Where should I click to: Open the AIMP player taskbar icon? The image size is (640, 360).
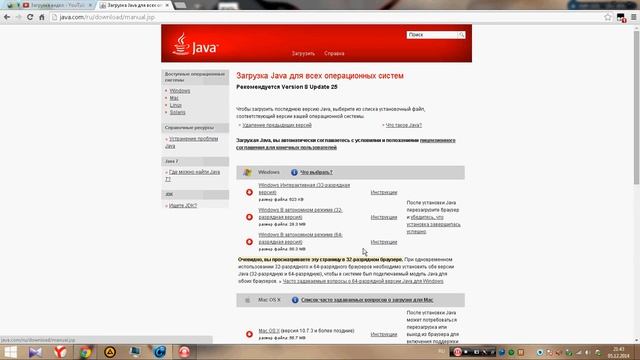(110, 352)
